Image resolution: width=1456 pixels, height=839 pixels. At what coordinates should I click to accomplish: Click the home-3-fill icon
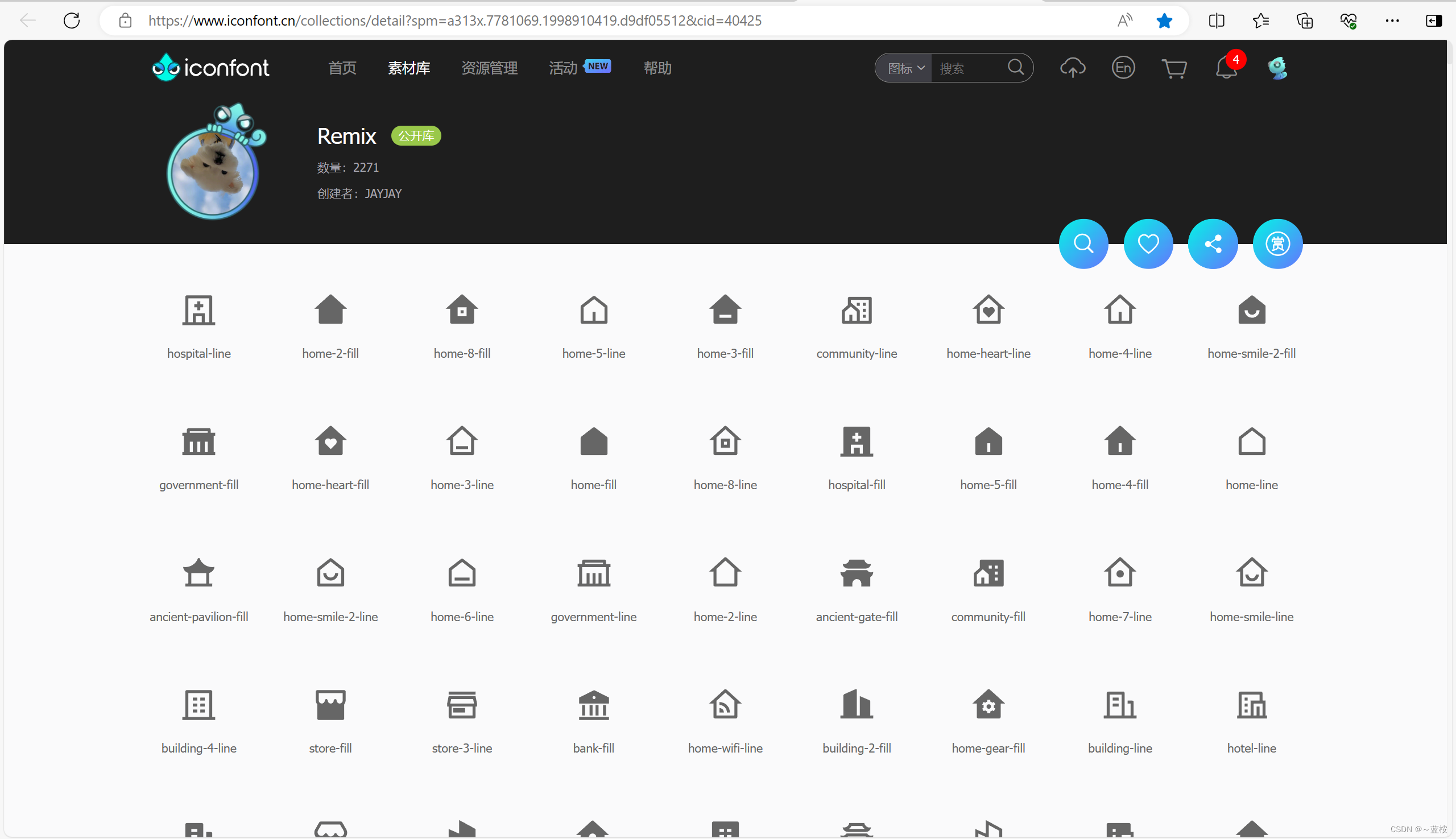pyautogui.click(x=725, y=310)
